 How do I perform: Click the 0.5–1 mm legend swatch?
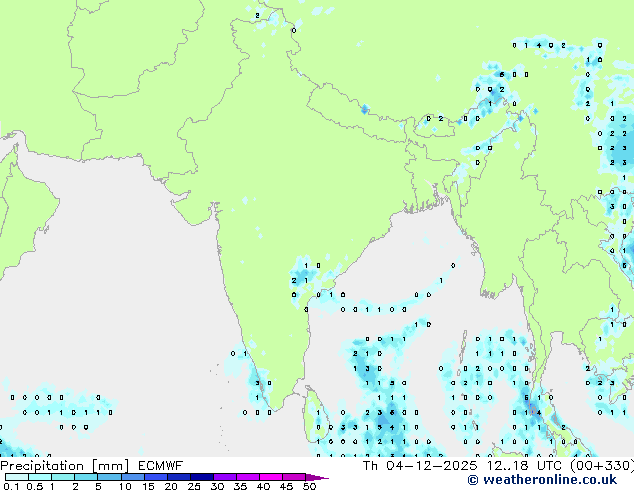[40, 477]
